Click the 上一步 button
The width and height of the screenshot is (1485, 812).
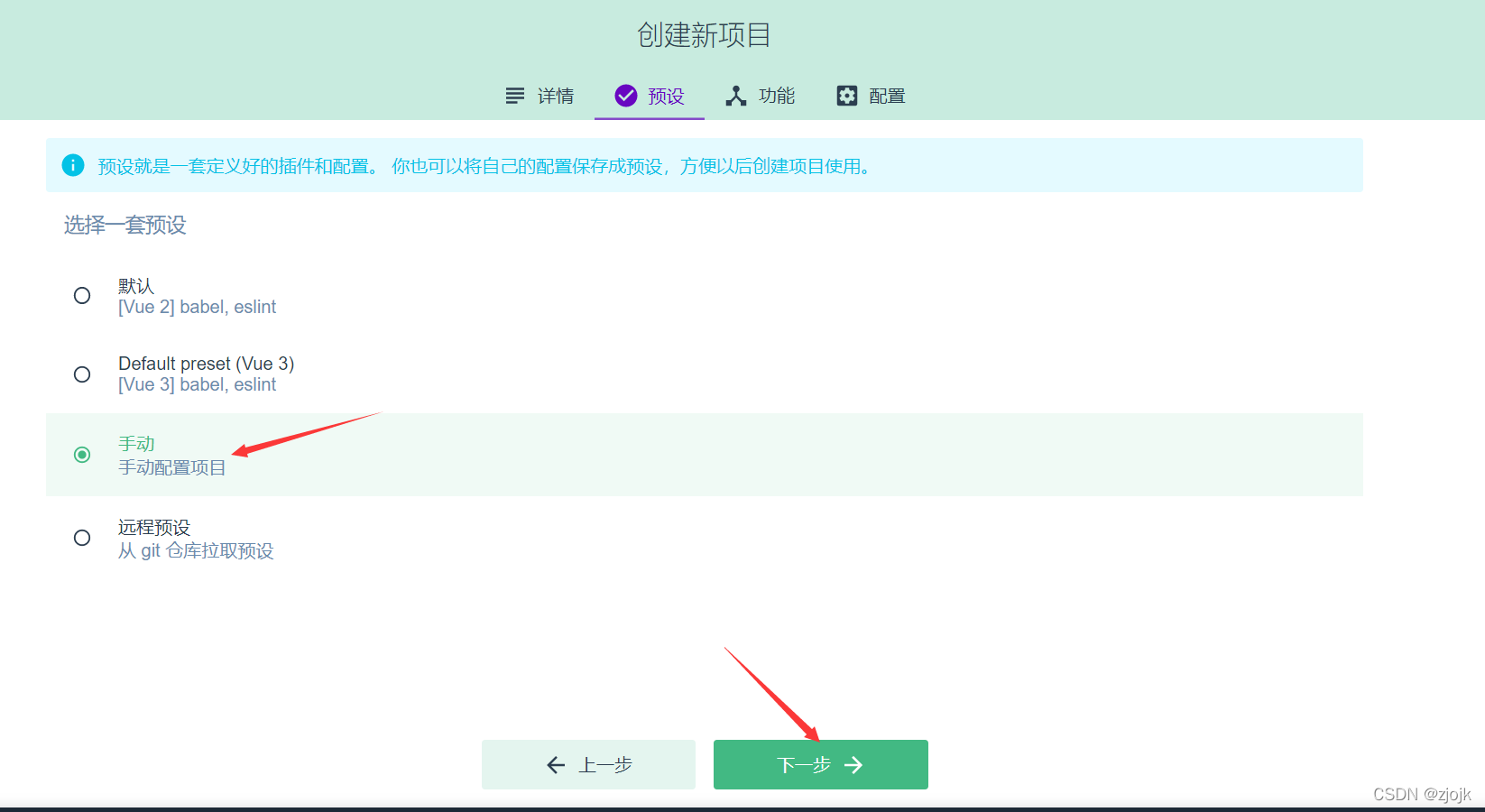point(588,764)
